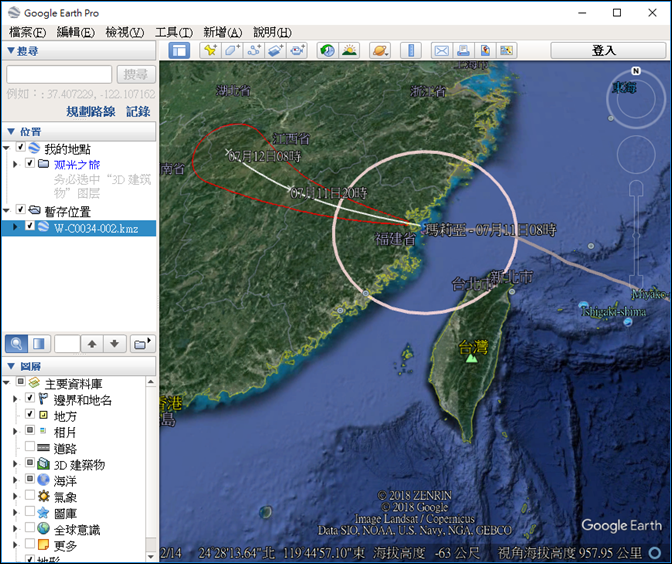Toggle the transparency adjustment icon

pos(39,344)
